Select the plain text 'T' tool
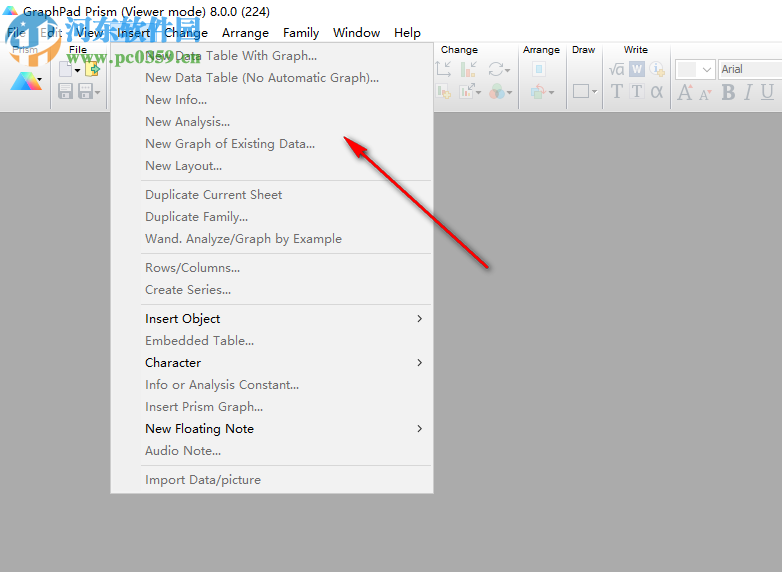This screenshot has width=782, height=572. click(616, 91)
